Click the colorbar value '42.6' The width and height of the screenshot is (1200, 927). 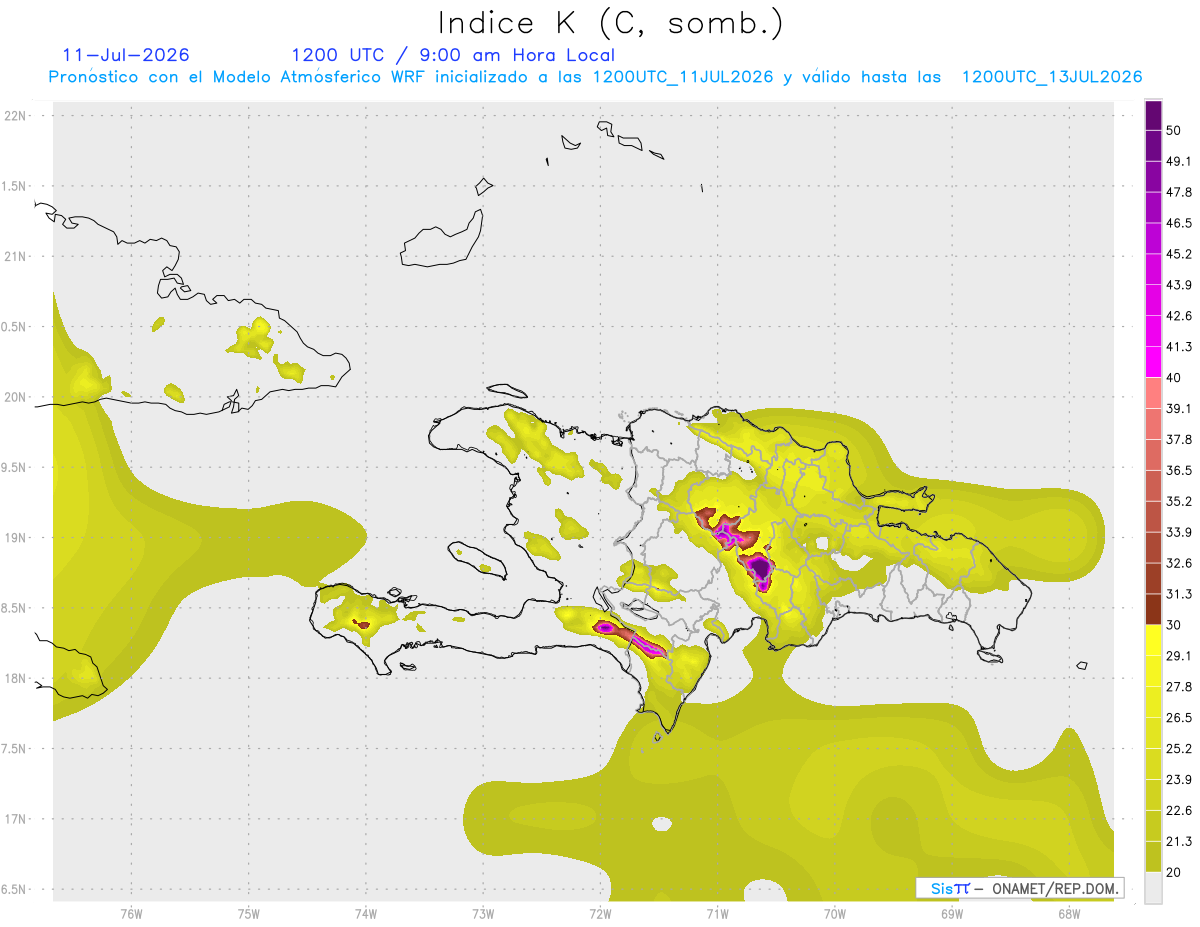click(1179, 316)
